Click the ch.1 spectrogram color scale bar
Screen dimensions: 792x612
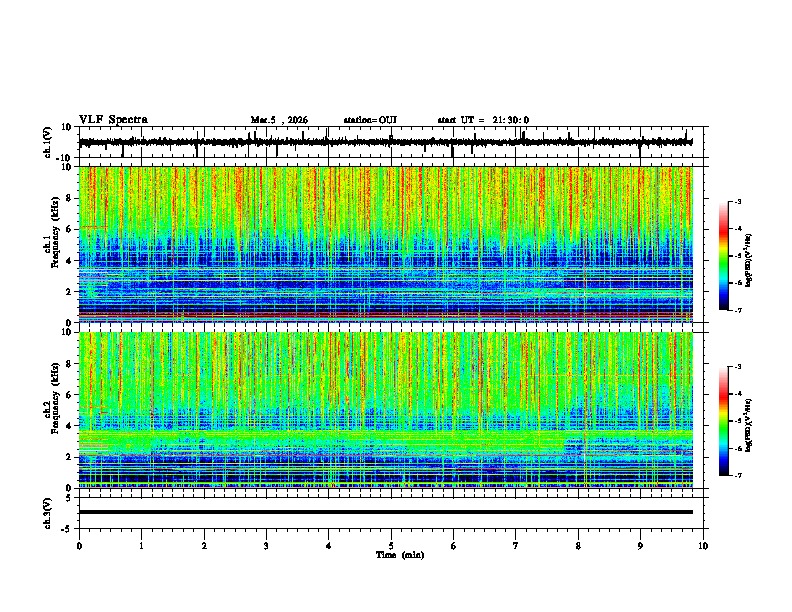point(724,256)
